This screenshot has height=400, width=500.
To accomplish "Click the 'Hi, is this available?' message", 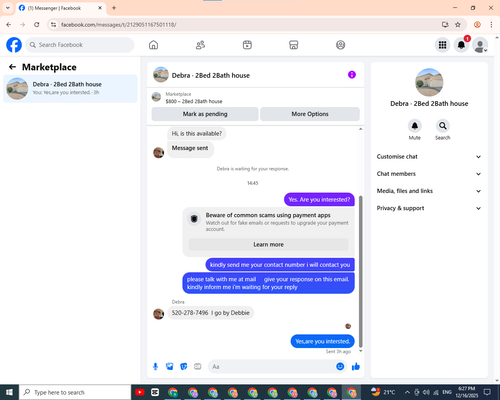I will [x=197, y=134].
